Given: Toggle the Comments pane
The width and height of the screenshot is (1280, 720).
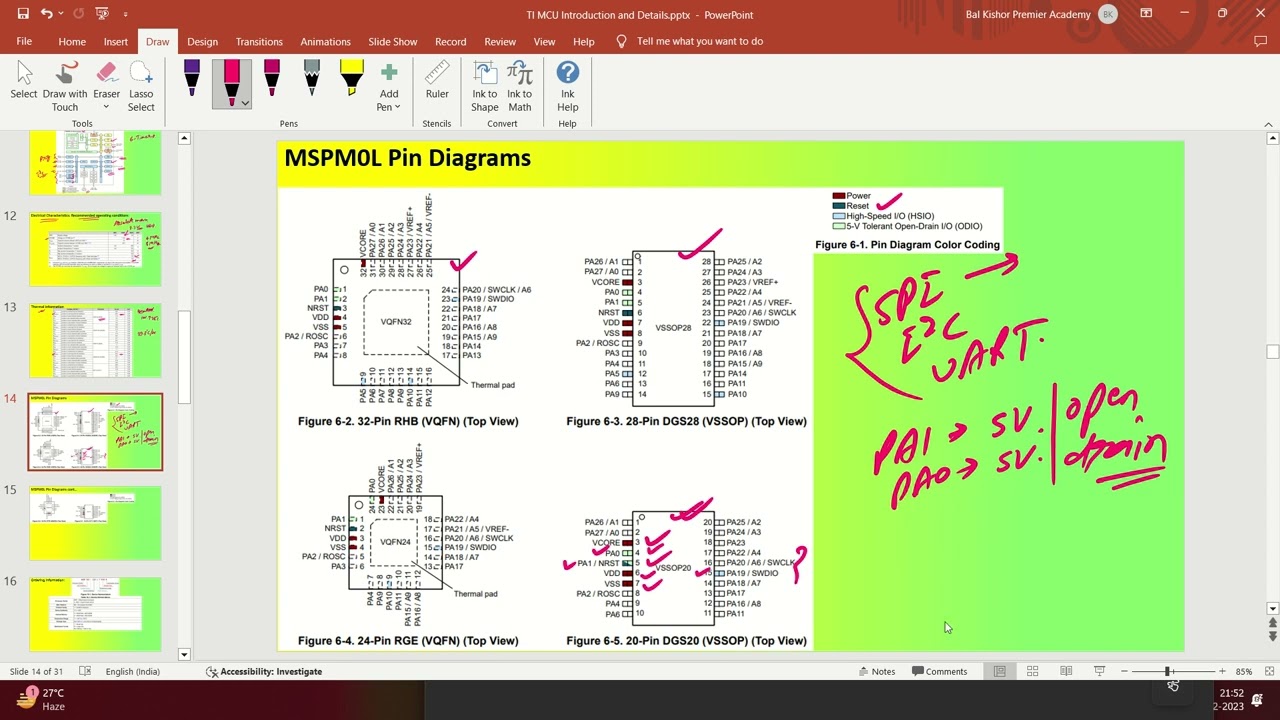Looking at the screenshot, I should coord(940,671).
